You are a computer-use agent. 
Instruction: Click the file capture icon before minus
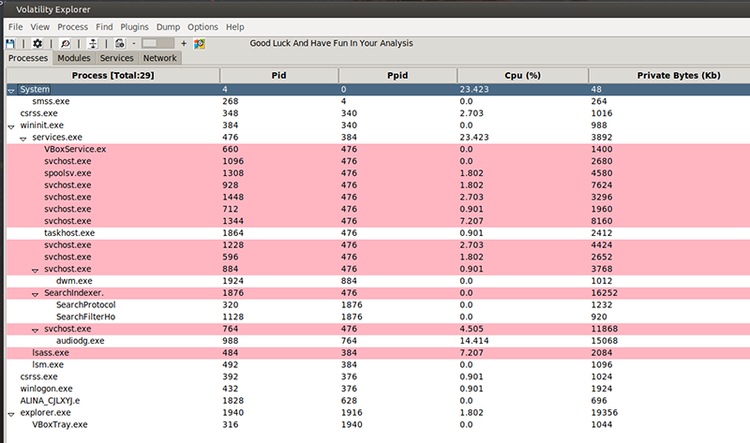120,44
